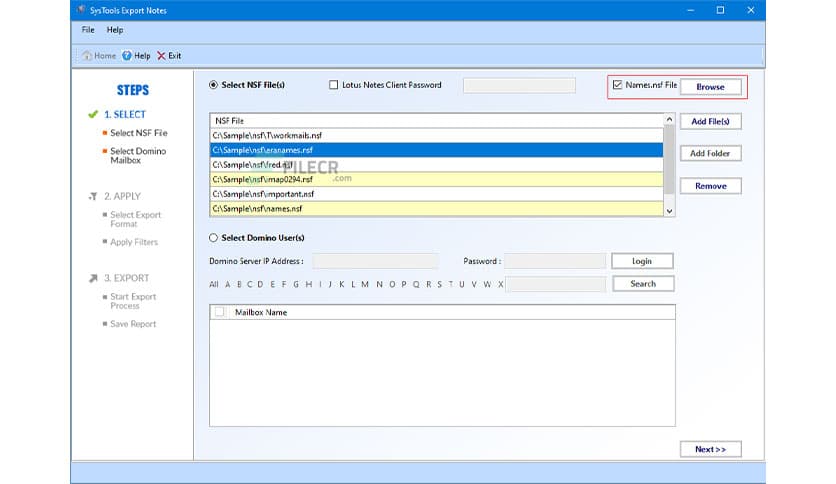Click NSF list scroll-up arrow
This screenshot has height=484, width=836.
[x=669, y=119]
